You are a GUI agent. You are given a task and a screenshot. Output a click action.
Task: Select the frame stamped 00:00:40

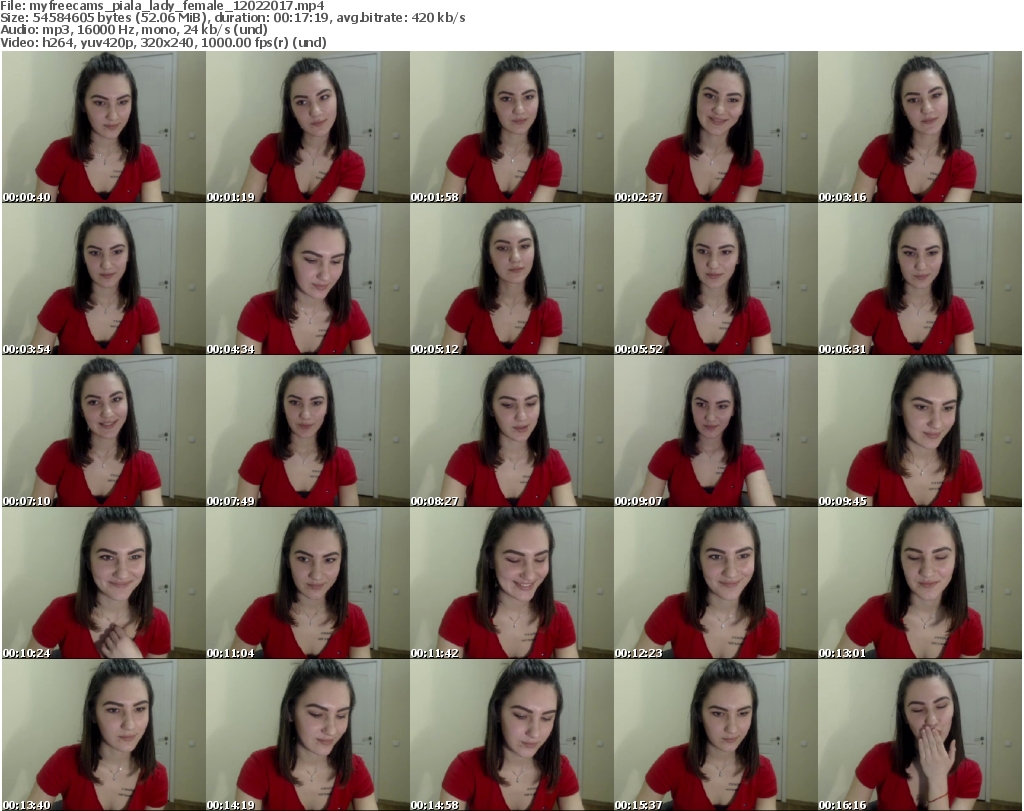(104, 127)
